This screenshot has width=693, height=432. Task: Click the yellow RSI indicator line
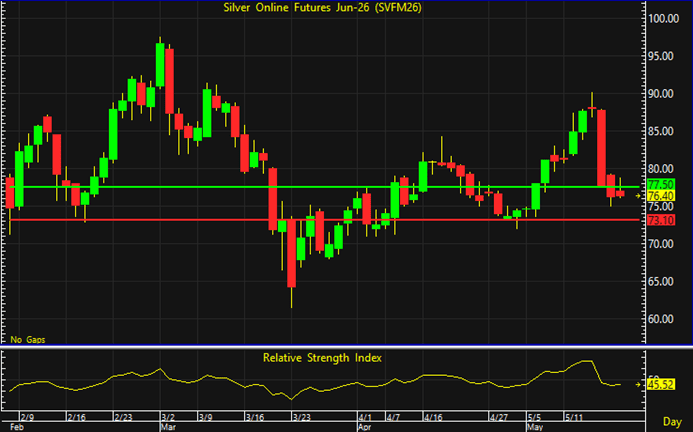point(315,381)
